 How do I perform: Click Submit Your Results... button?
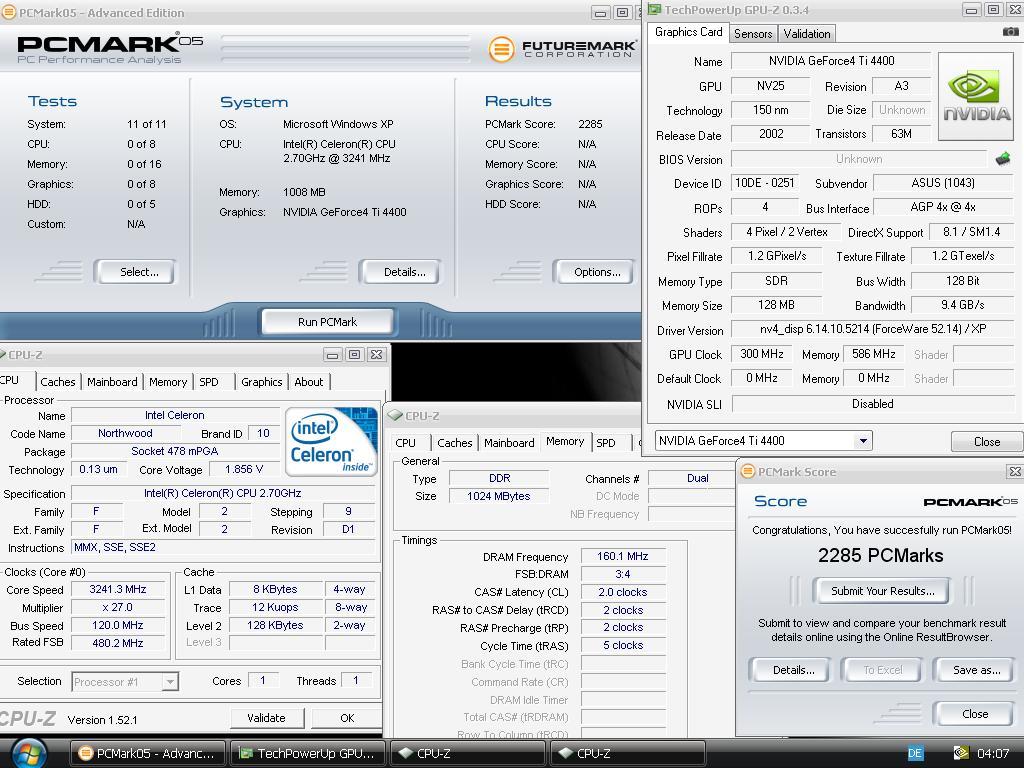click(882, 591)
